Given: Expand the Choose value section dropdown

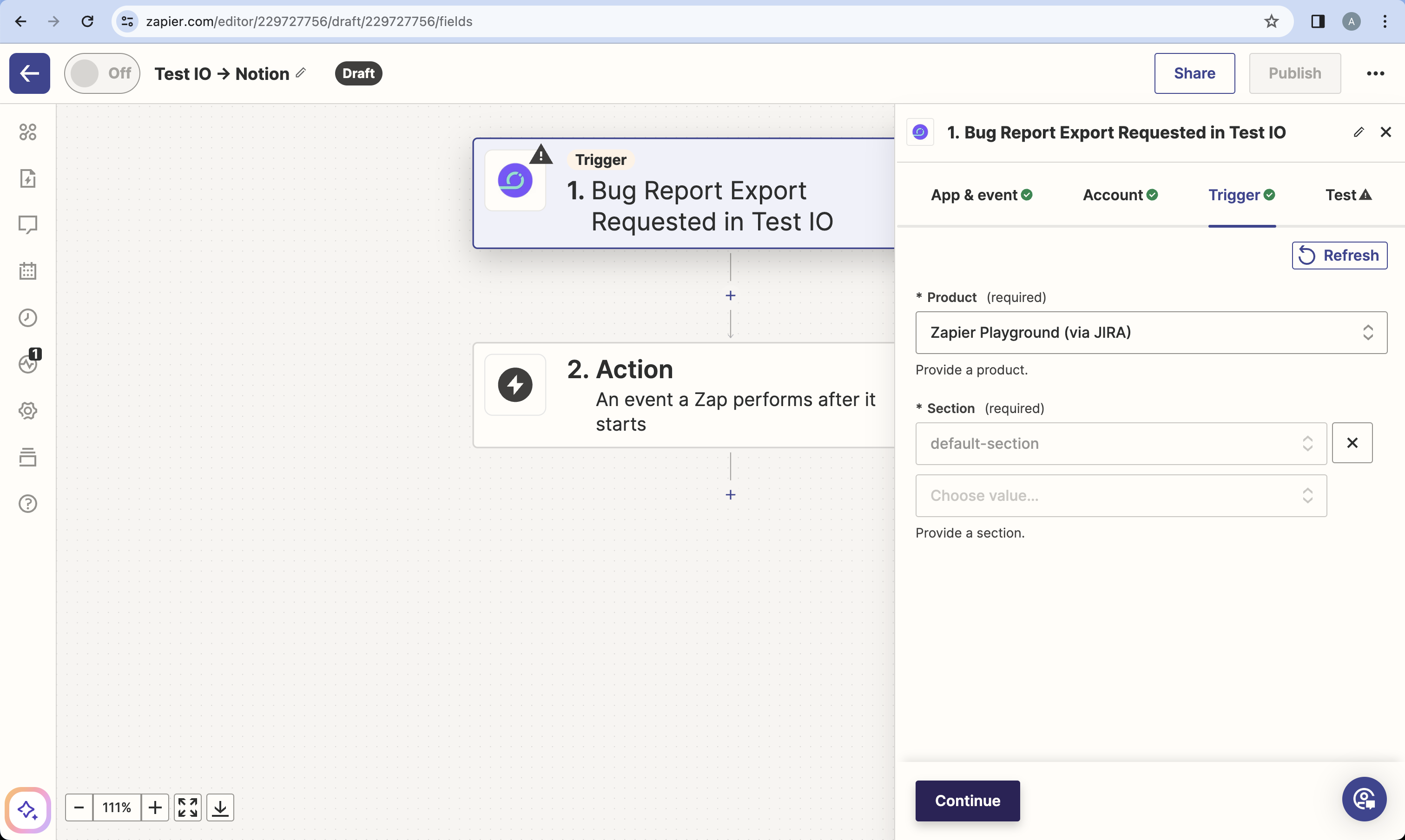Looking at the screenshot, I should (x=1121, y=495).
